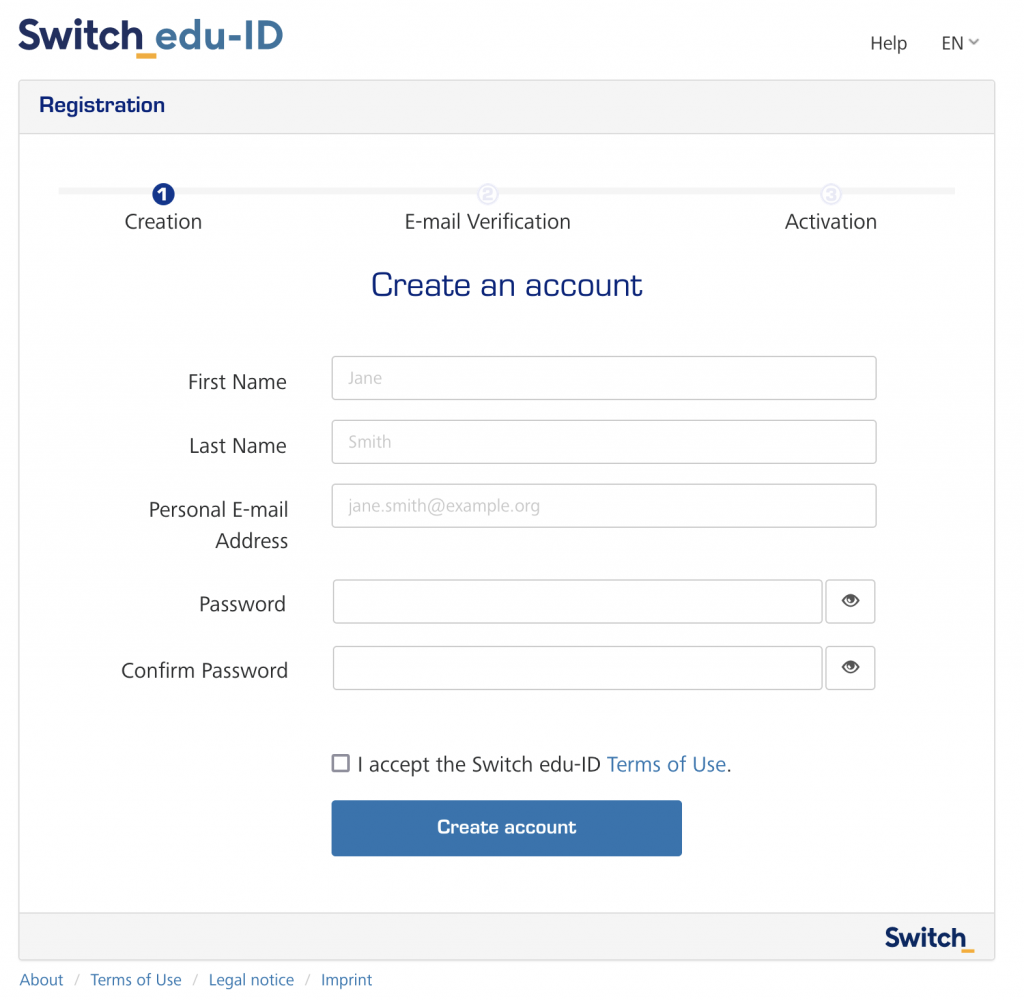Open the Terms of Use link
The height and width of the screenshot is (1001, 1024).
(667, 764)
